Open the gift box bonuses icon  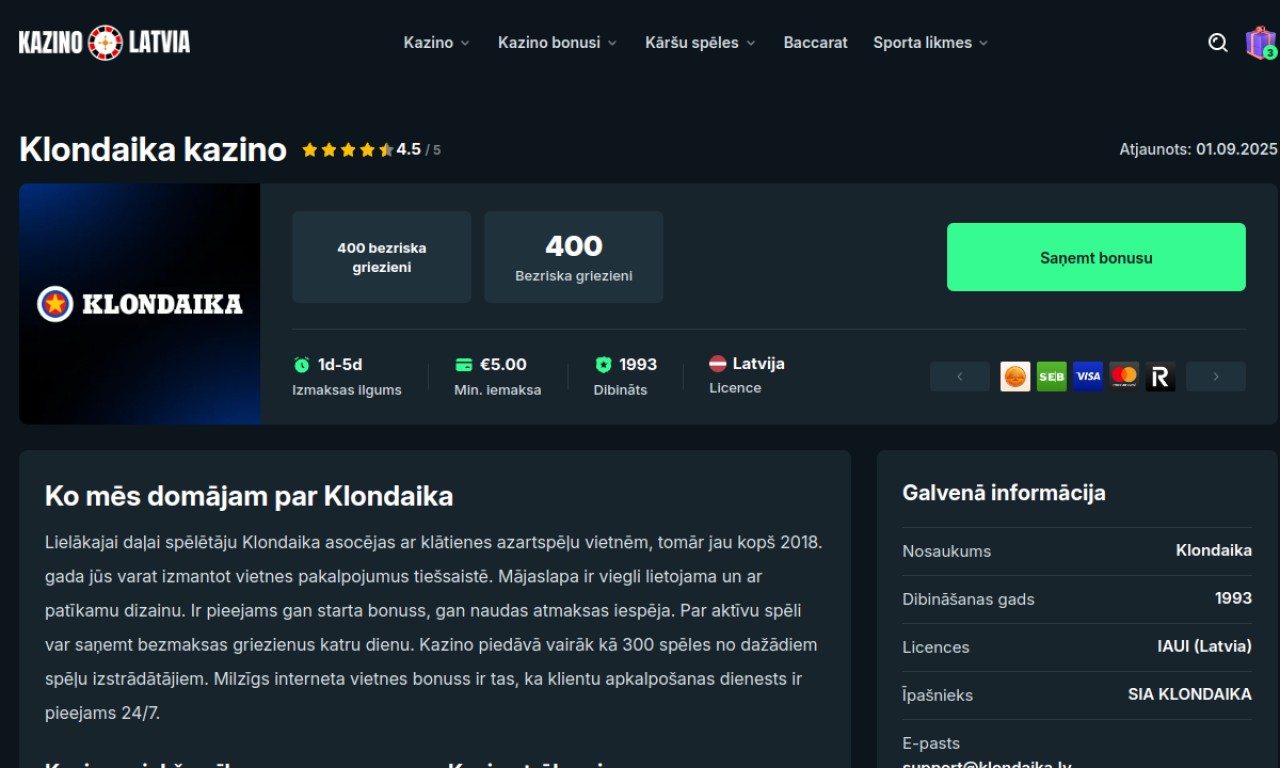point(1261,43)
